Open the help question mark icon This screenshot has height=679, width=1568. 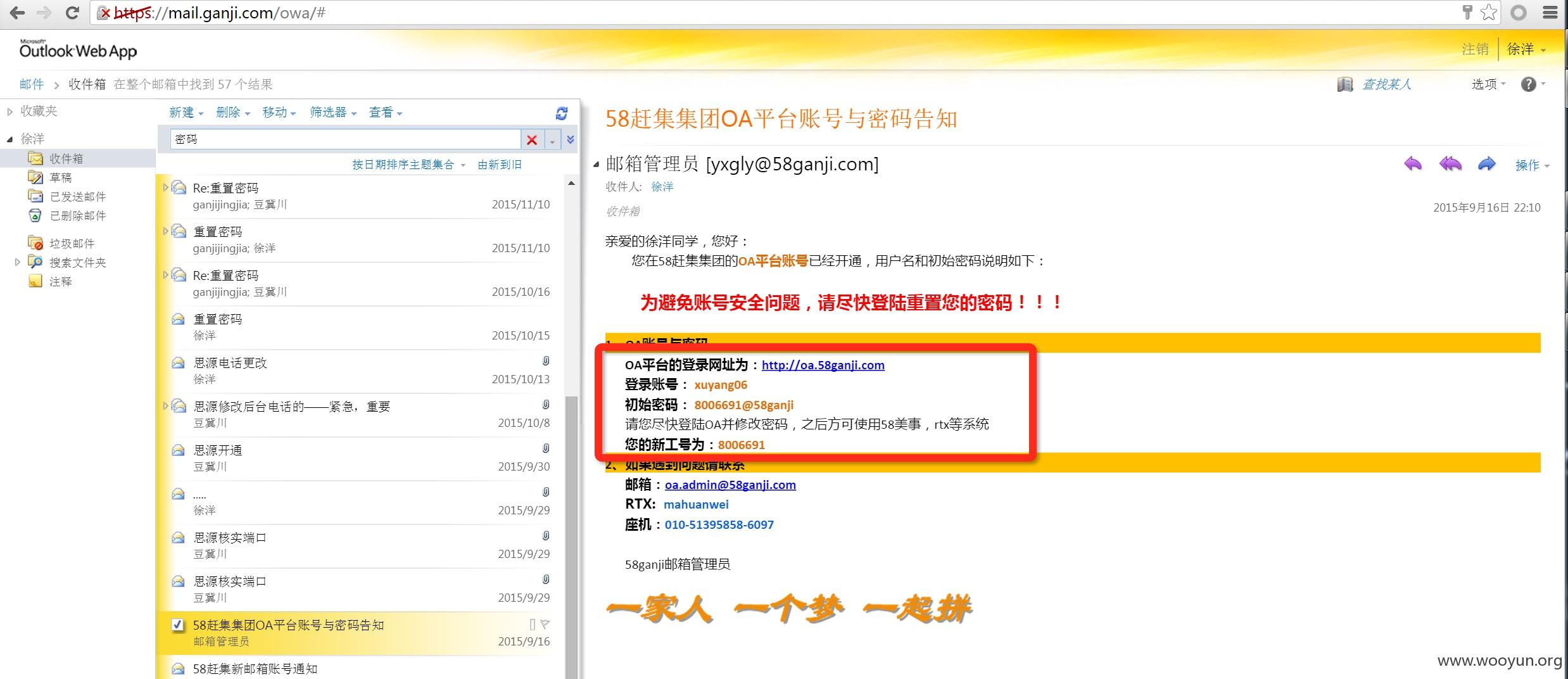pyautogui.click(x=1528, y=84)
